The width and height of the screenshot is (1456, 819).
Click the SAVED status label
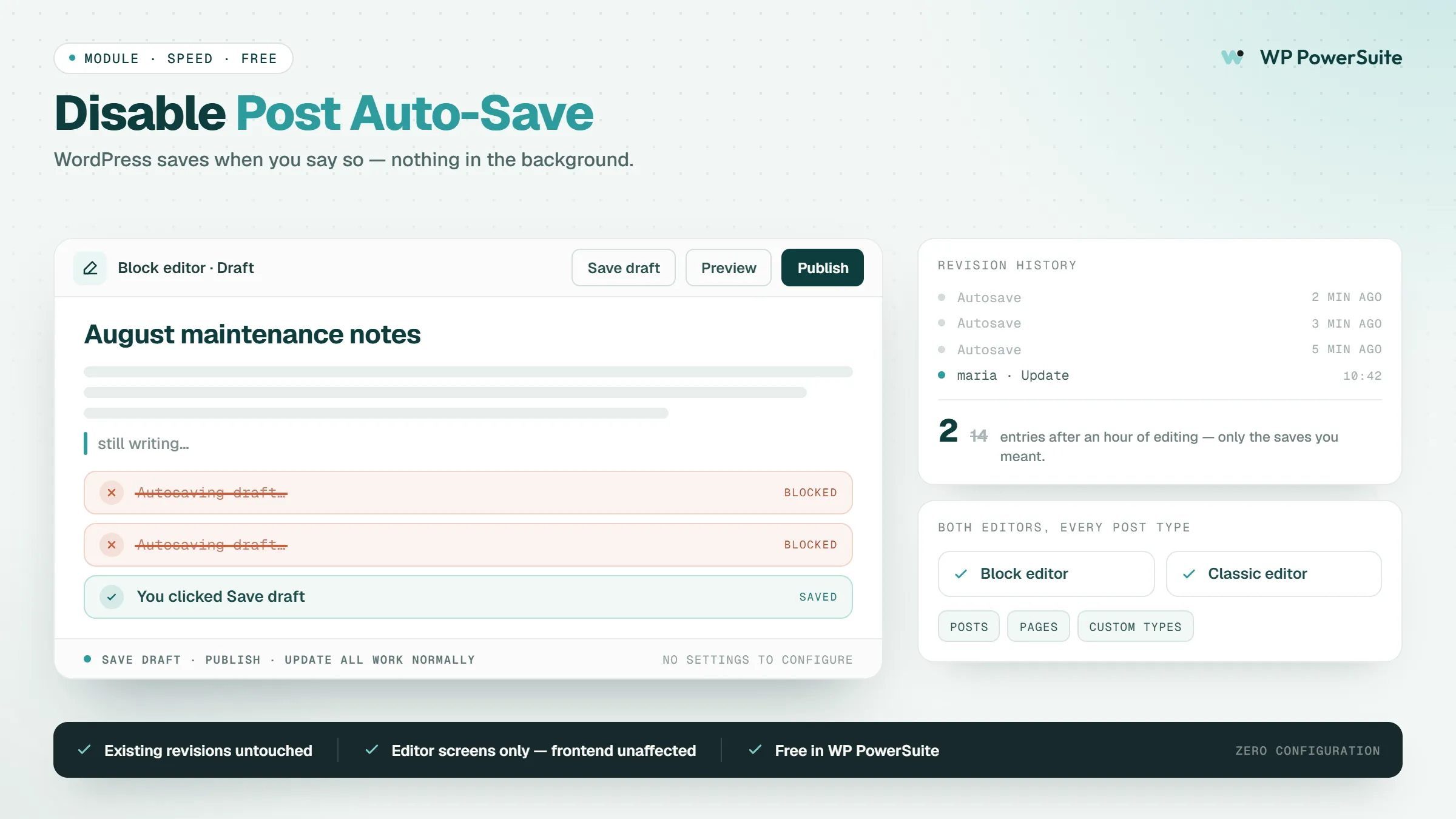pyautogui.click(x=818, y=597)
